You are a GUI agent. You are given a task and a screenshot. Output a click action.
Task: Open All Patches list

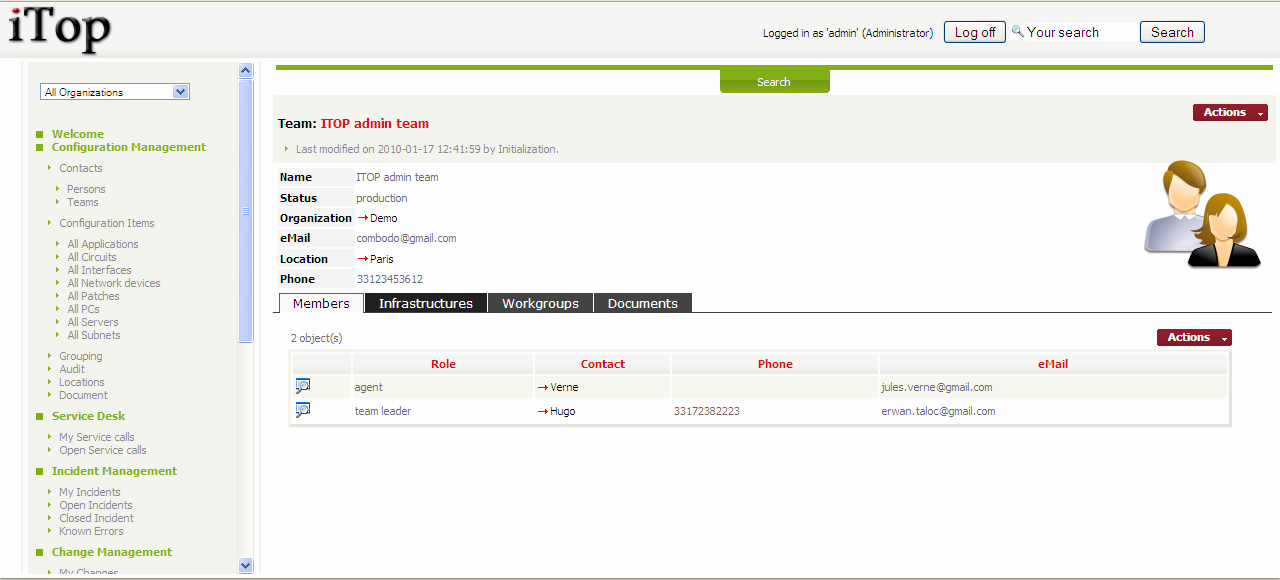[93, 296]
